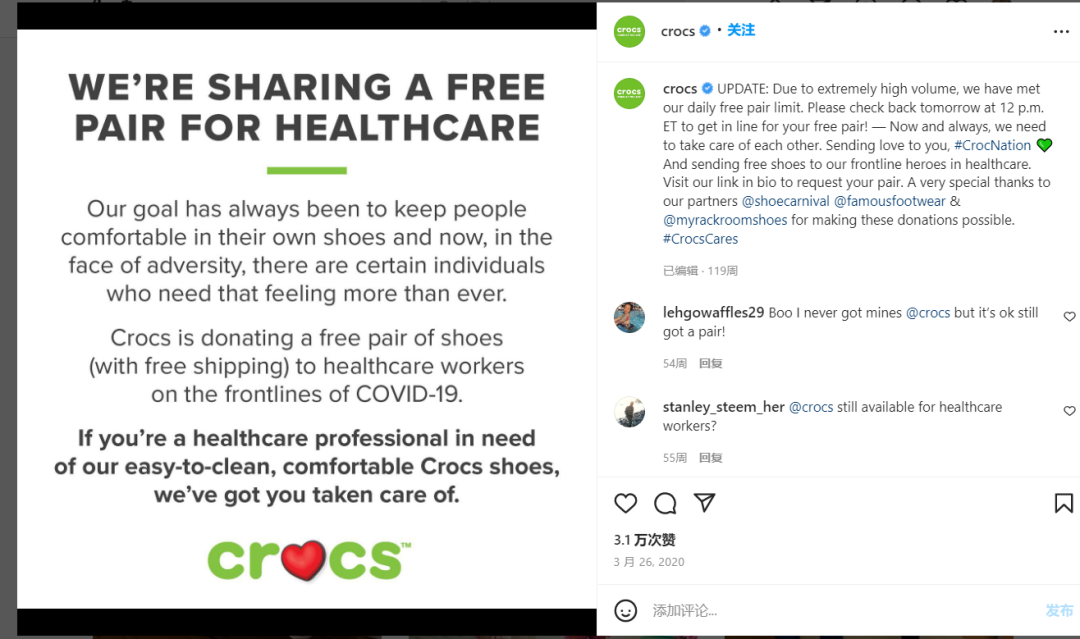Like lehgowaffles29's comment
The height and width of the screenshot is (639, 1080).
[x=1069, y=317]
